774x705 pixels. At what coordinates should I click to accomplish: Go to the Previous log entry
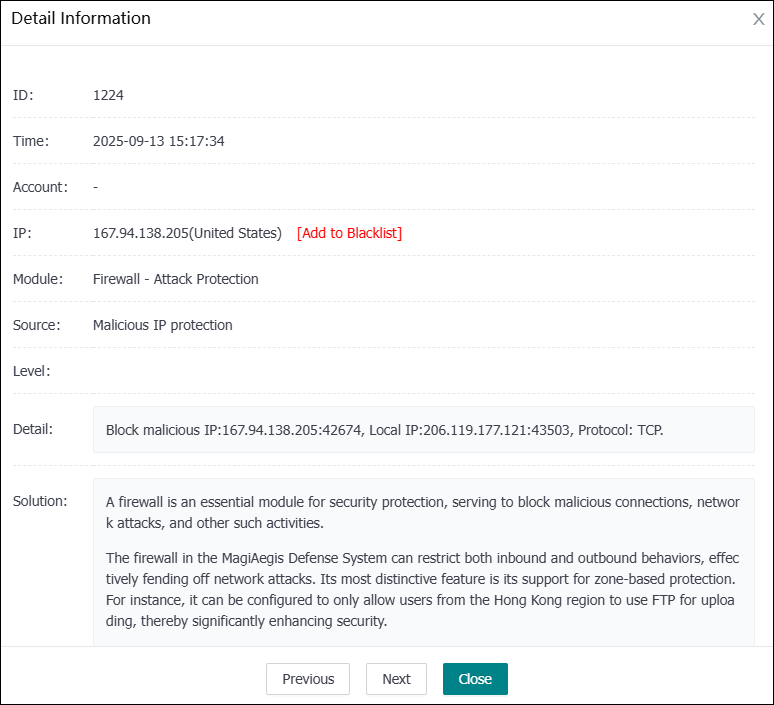pyautogui.click(x=307, y=679)
